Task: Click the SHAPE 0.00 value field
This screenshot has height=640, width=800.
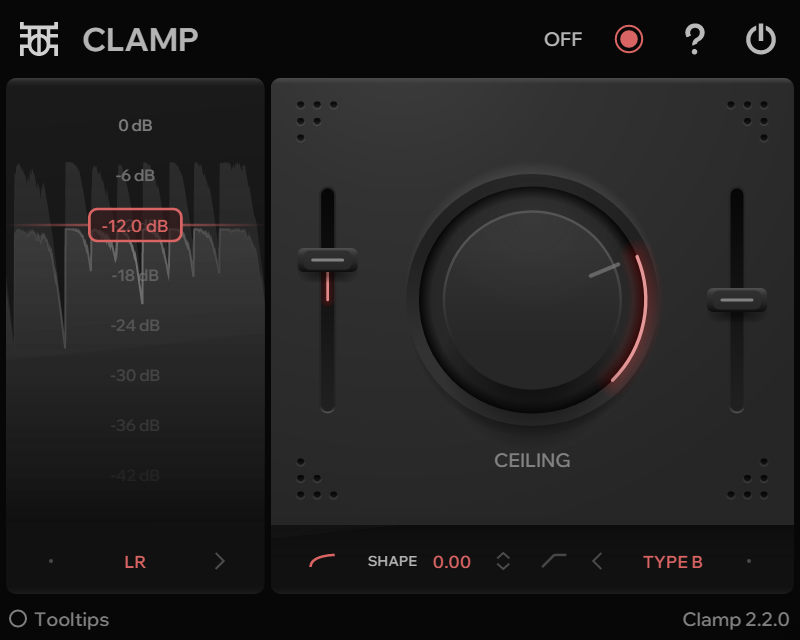Action: (x=452, y=561)
